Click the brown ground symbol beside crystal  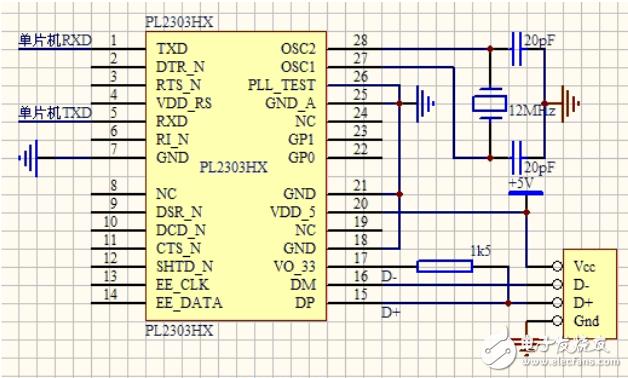pos(570,104)
